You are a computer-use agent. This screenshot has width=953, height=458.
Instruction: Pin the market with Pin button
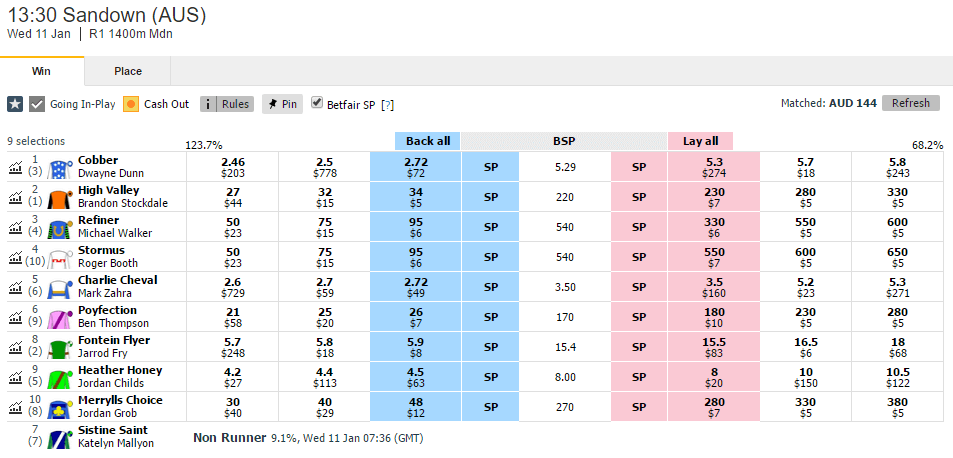(283, 104)
